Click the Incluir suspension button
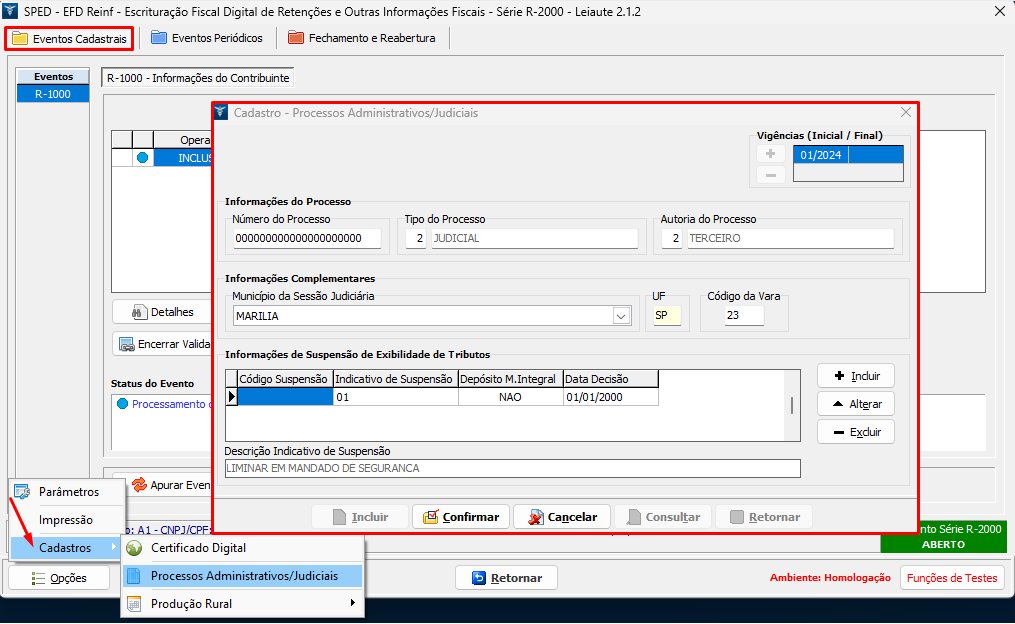 (x=855, y=376)
